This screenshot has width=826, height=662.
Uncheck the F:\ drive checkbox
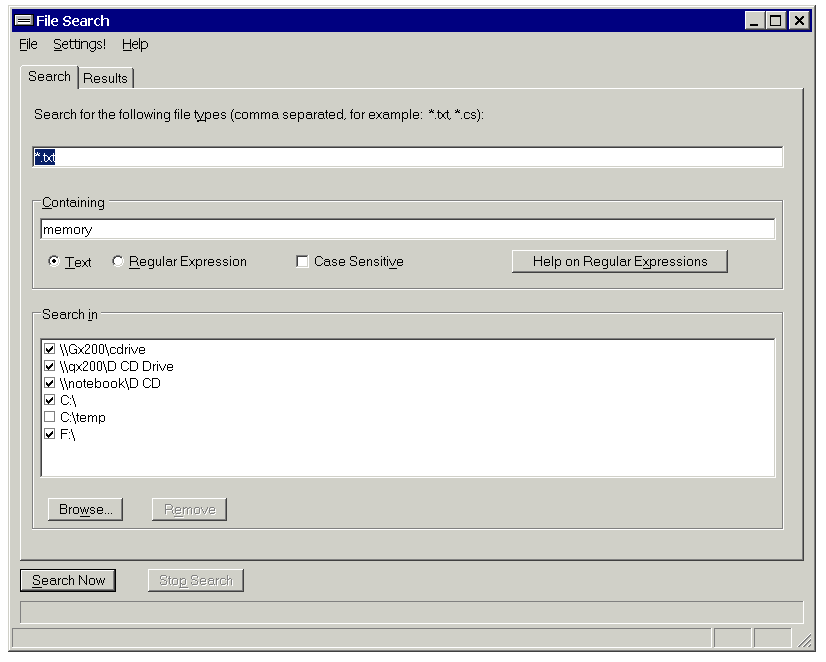(50, 435)
